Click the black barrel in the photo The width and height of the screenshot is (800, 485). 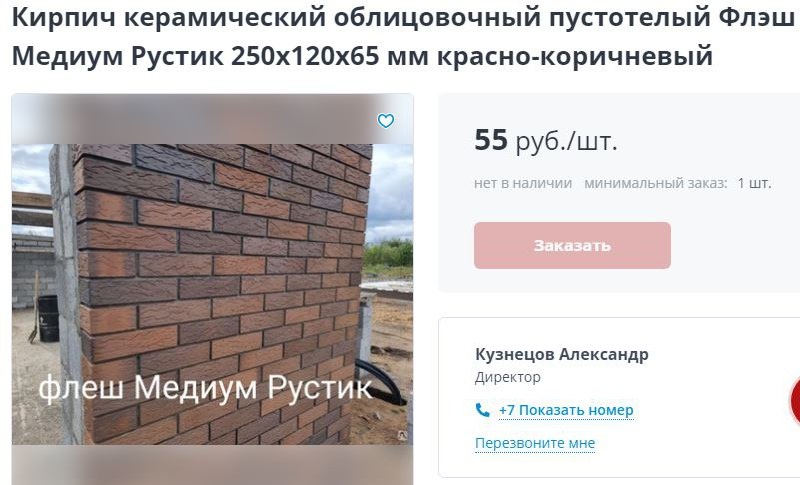pos(48,318)
